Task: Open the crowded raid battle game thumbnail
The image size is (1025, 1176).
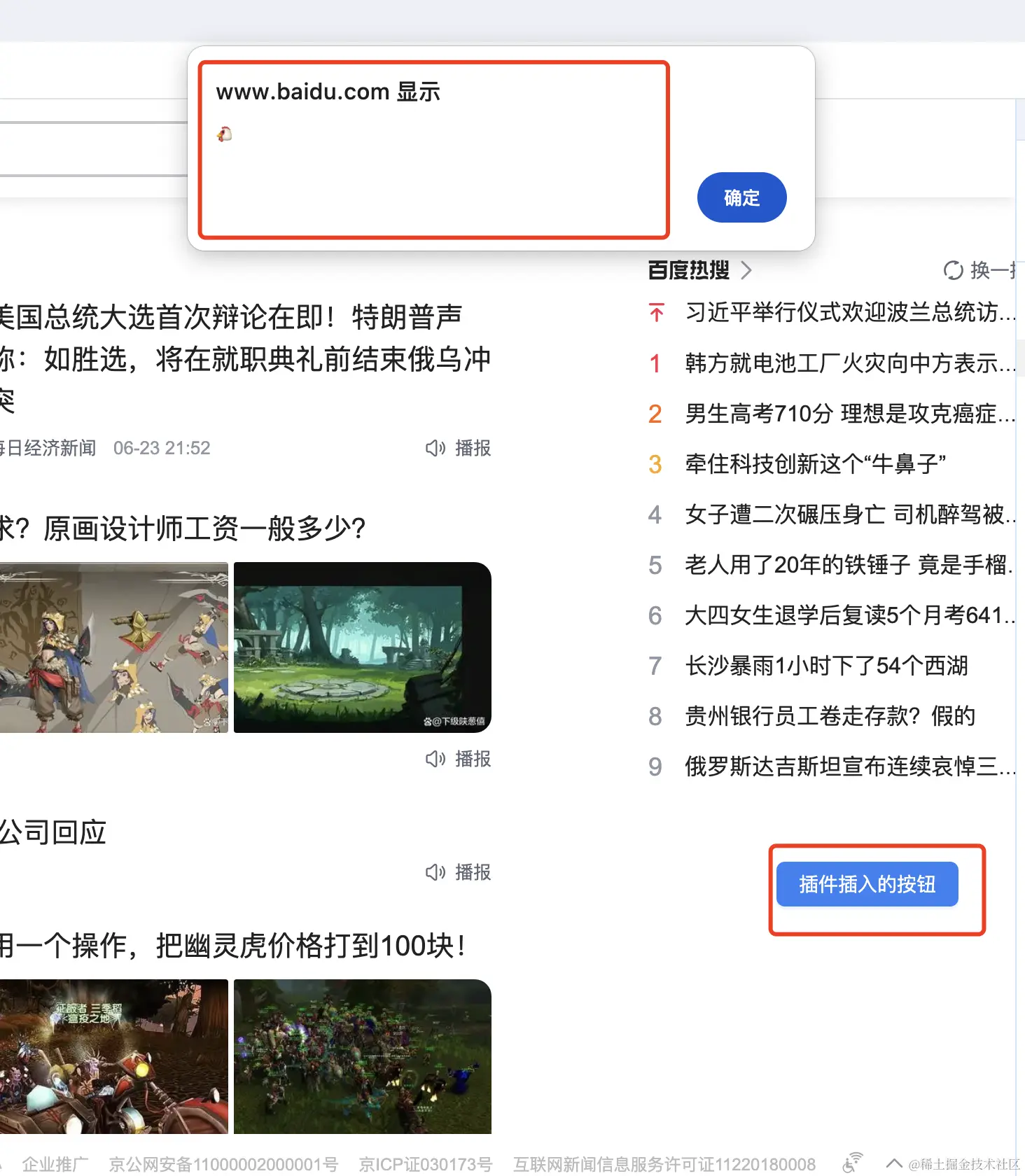Action: (x=363, y=1056)
